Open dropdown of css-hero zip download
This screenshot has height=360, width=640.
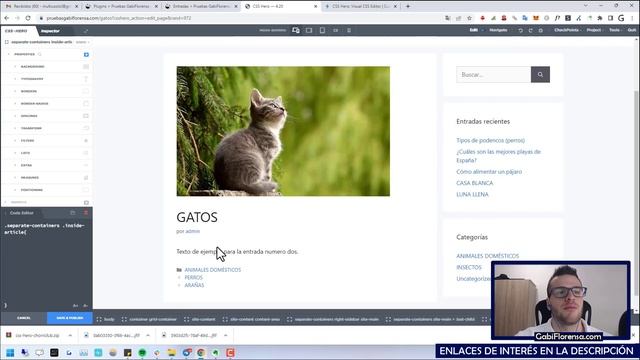[x=70, y=336]
